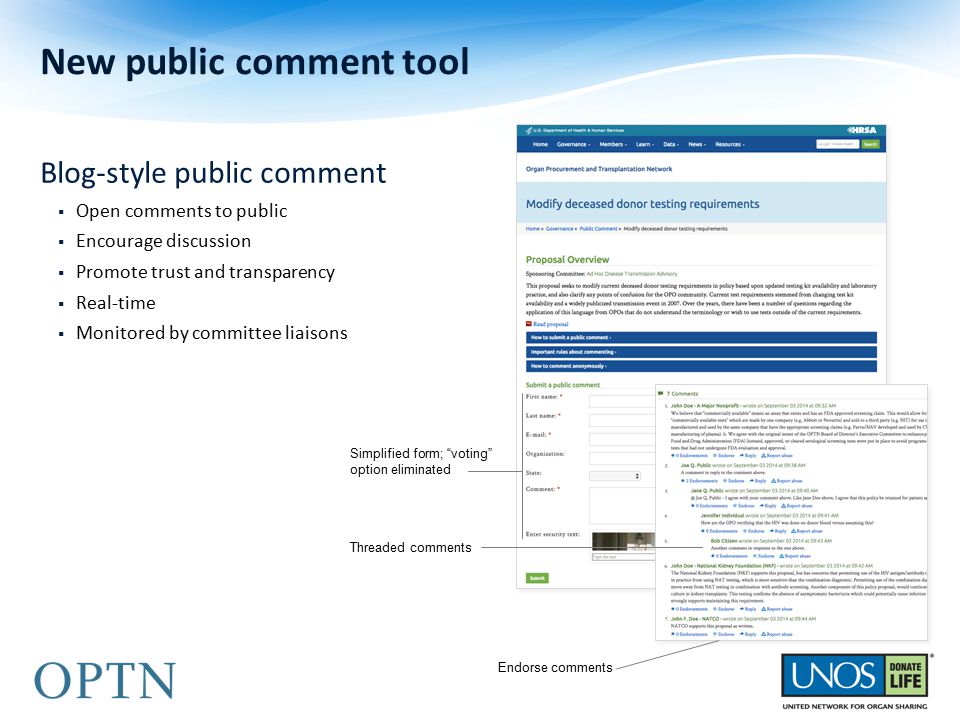The image size is (960, 720).
Task: Endorse John Doe - A Major Nonprofit comment
Action: click(724, 456)
